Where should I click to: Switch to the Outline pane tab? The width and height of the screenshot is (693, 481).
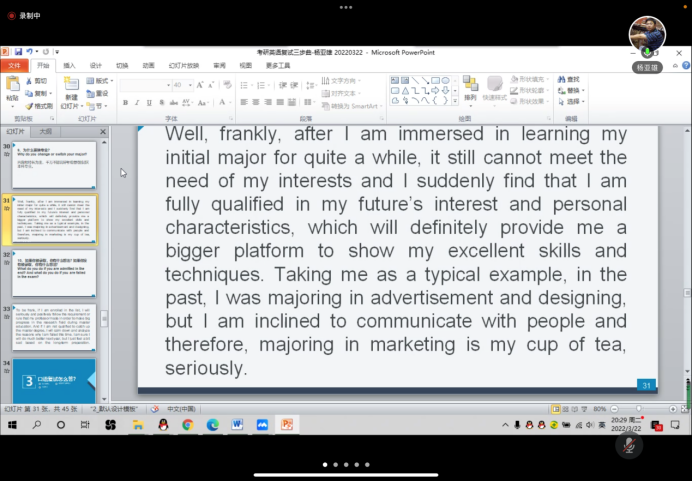46,131
